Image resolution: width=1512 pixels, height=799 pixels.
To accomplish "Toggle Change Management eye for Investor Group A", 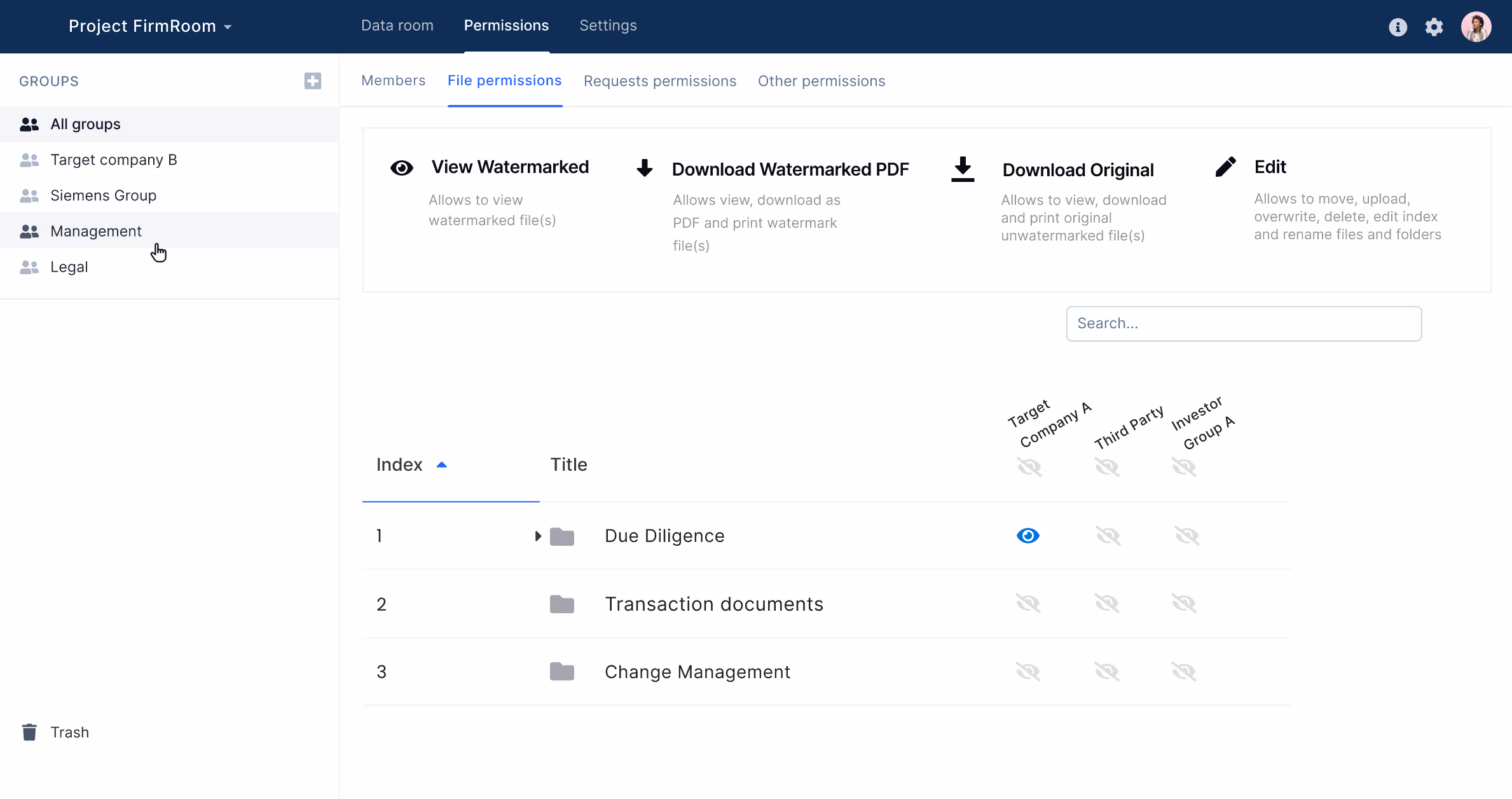I will coord(1184,671).
